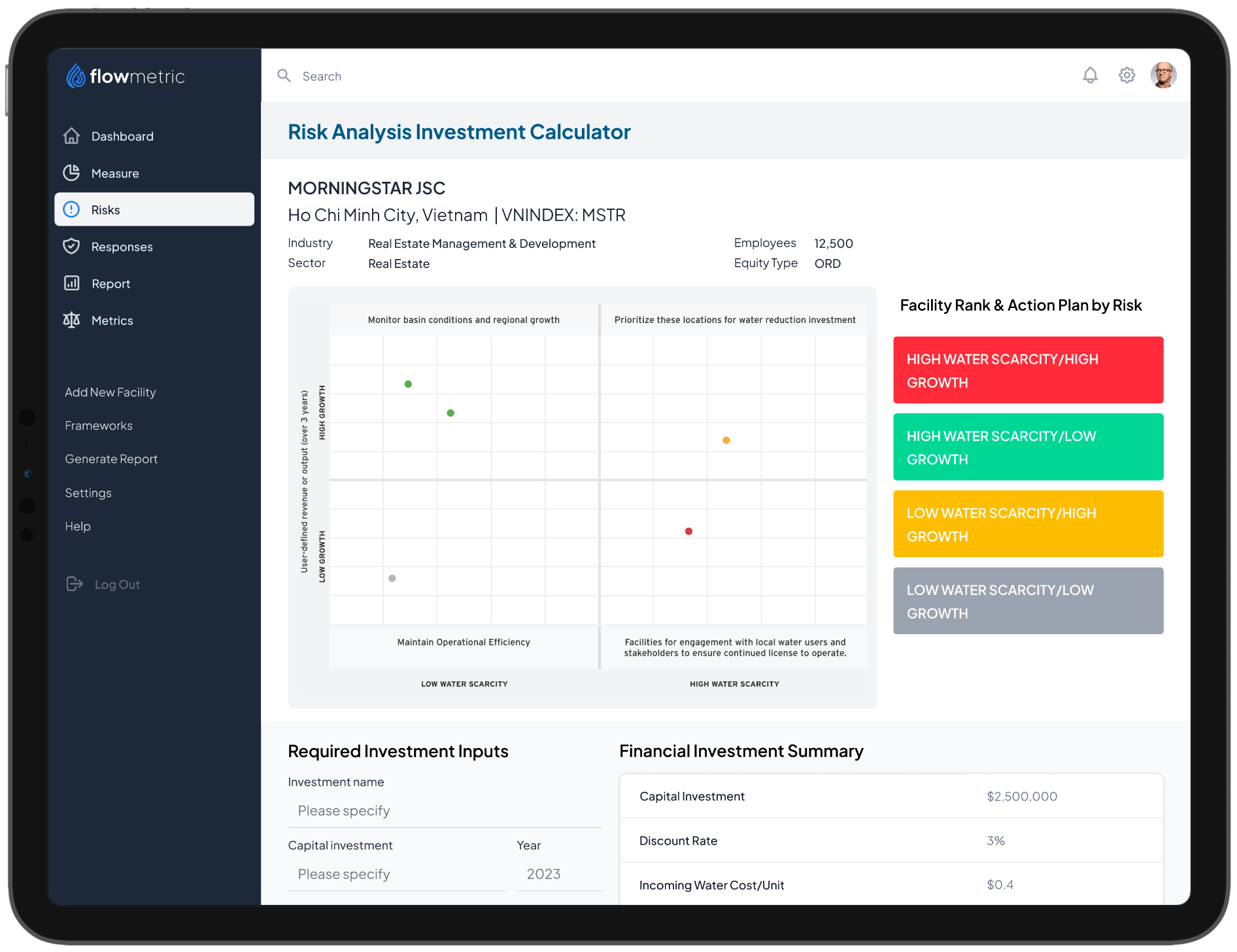Screen dimensions: 1237x952
Task: Click Generate Report link
Action: [111, 459]
